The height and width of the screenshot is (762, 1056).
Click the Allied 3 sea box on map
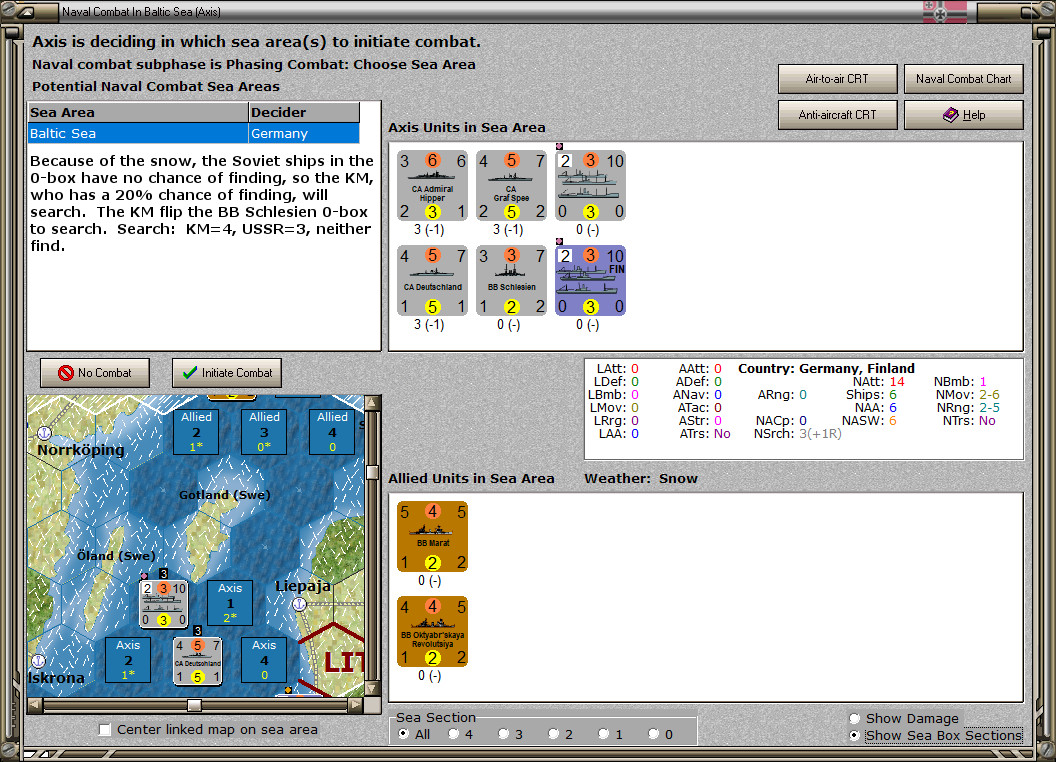click(264, 432)
